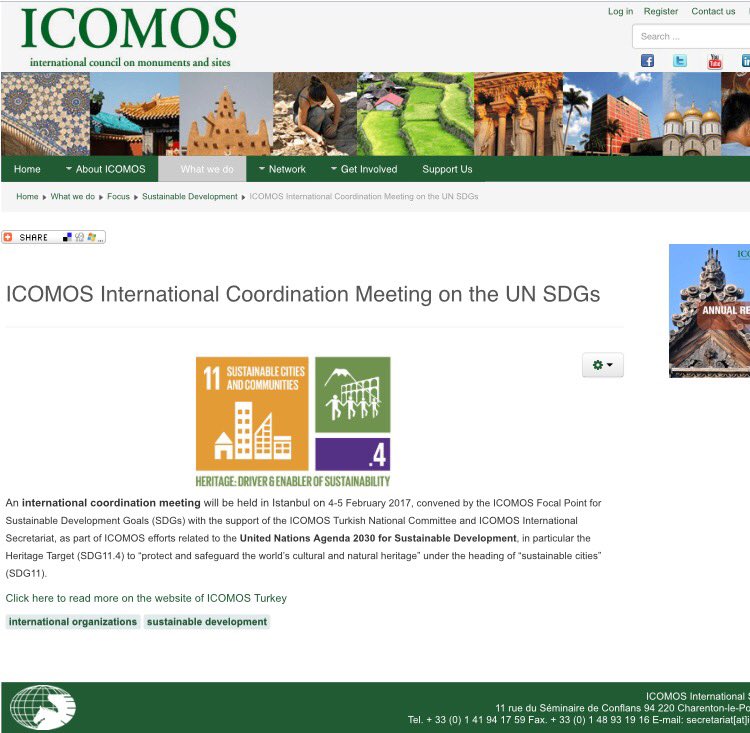Click the Register link
The height and width of the screenshot is (733, 750).
[x=661, y=11]
